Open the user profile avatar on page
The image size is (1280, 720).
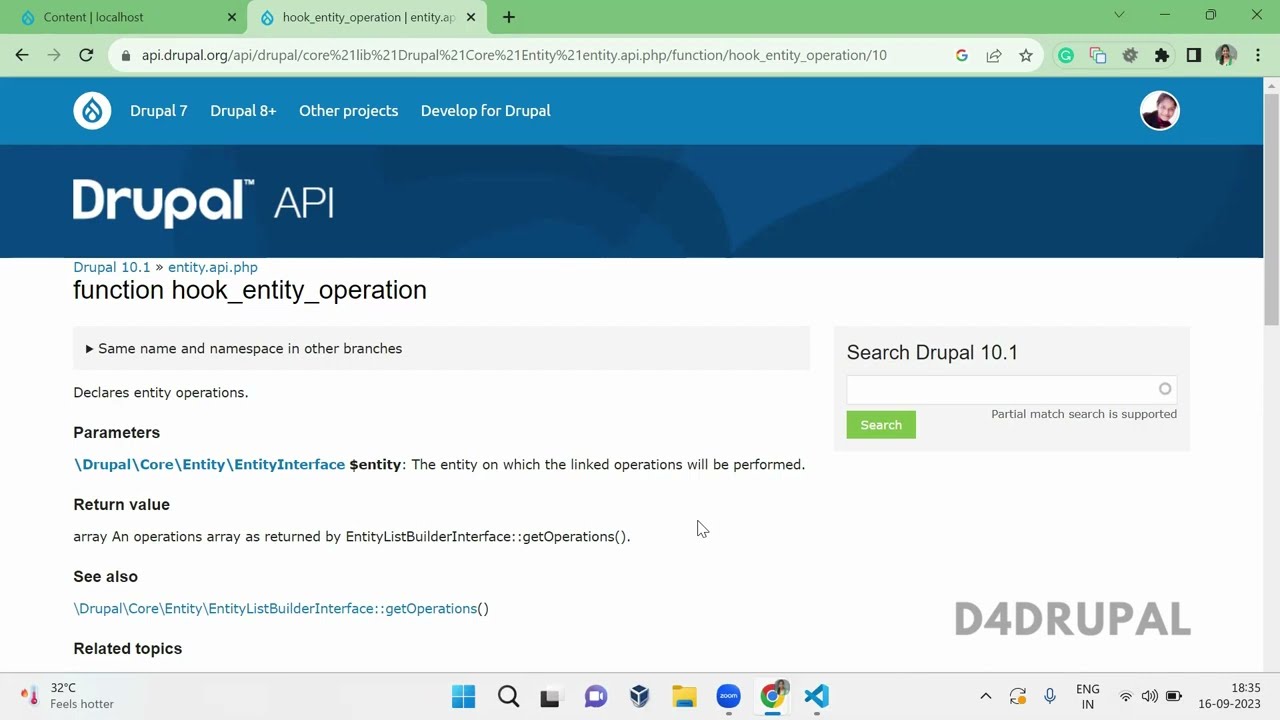tap(1160, 110)
